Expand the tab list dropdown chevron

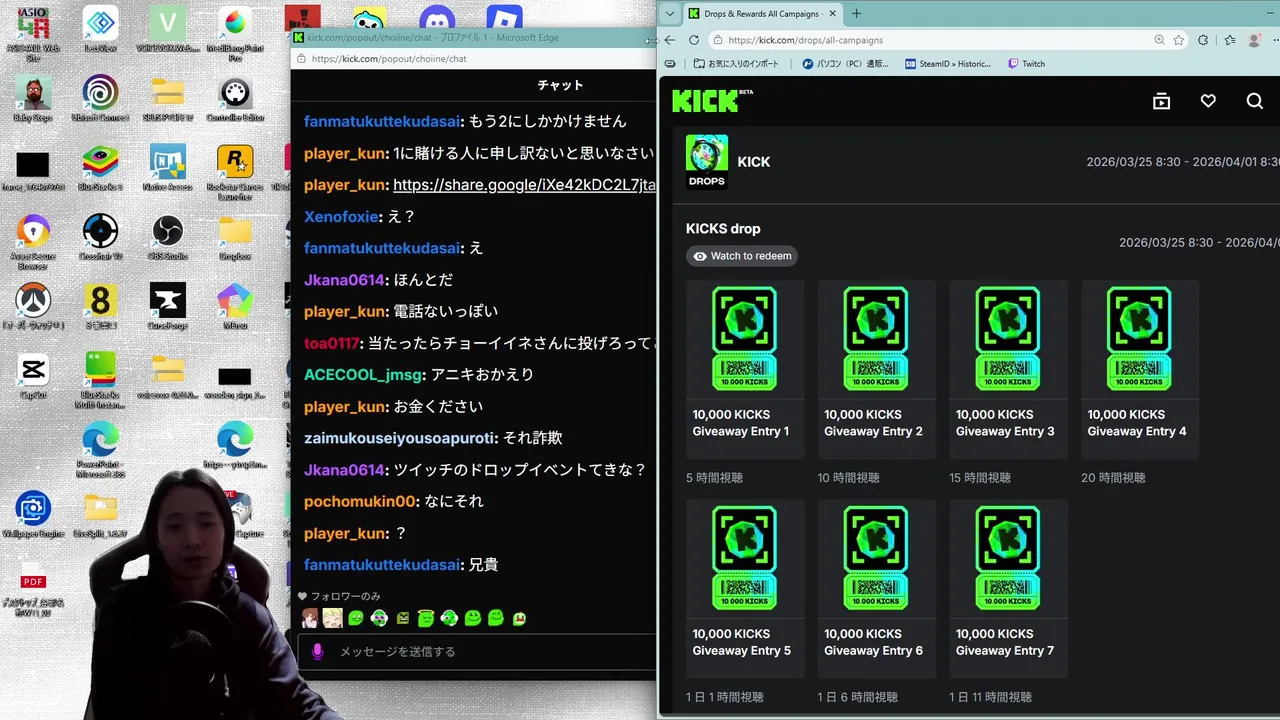(x=670, y=14)
